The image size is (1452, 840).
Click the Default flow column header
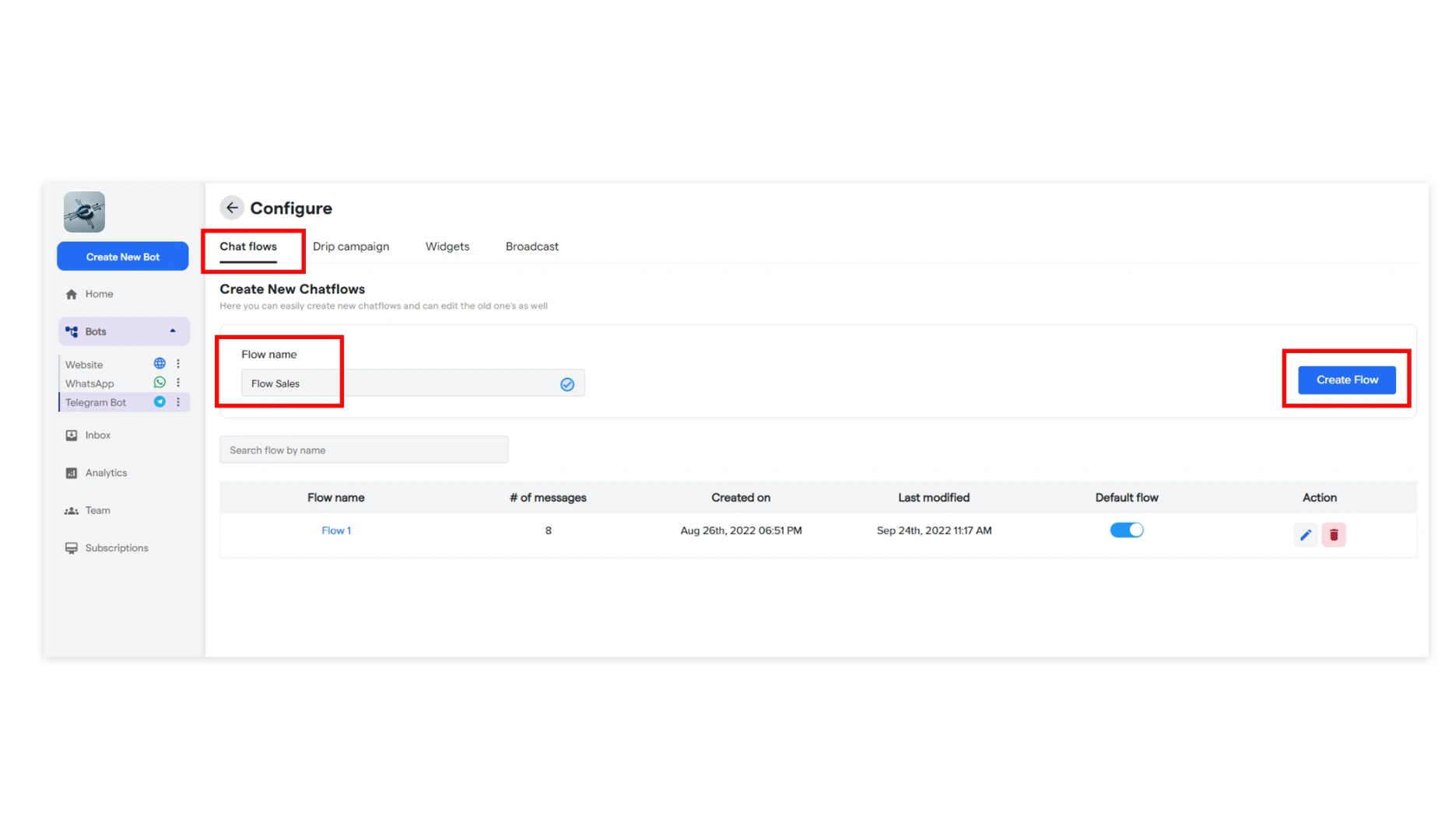click(1127, 498)
